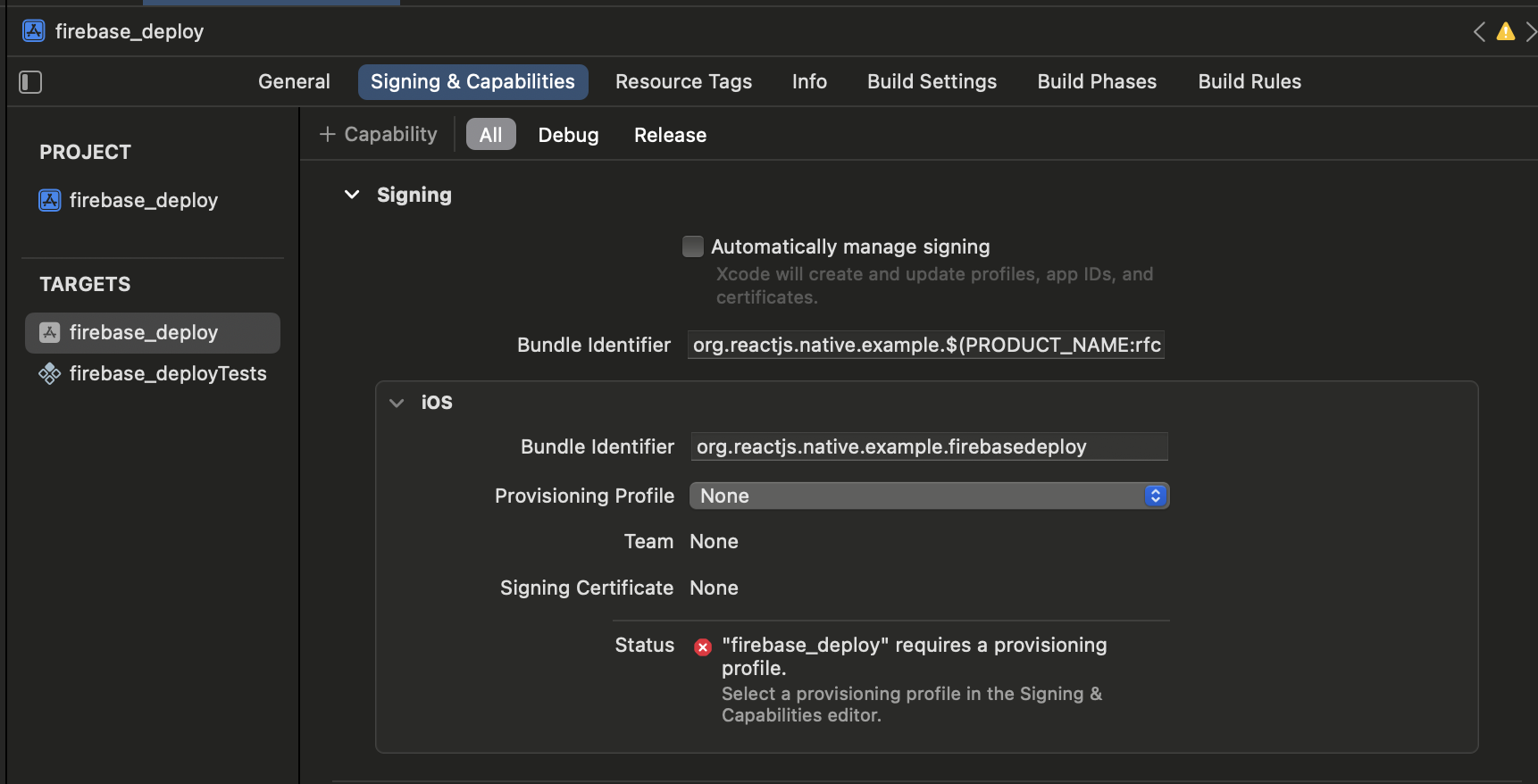The width and height of the screenshot is (1538, 784).
Task: Click the yellow warning triangle icon
Action: point(1506,32)
